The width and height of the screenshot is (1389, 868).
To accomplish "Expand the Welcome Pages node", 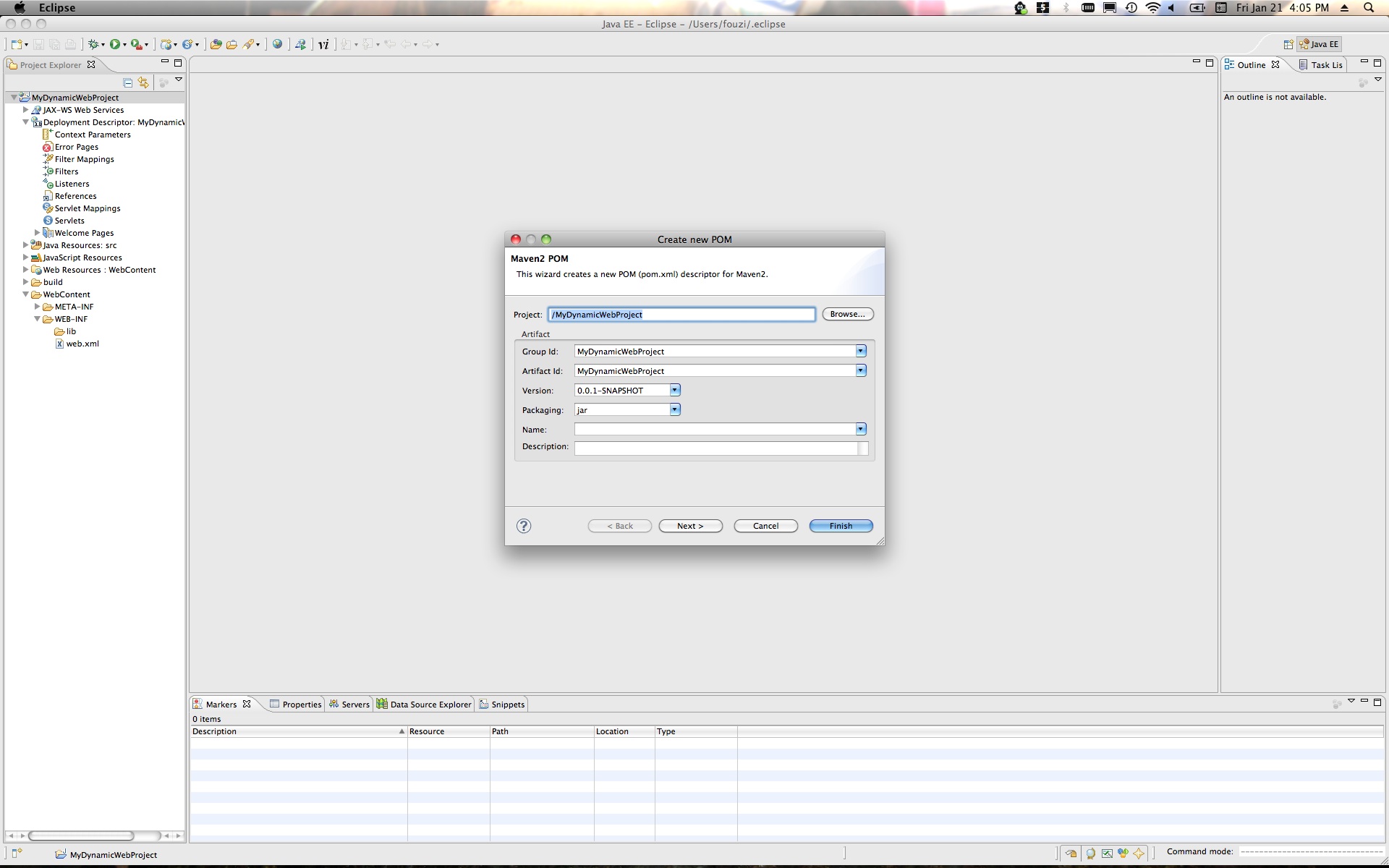I will coord(37,232).
